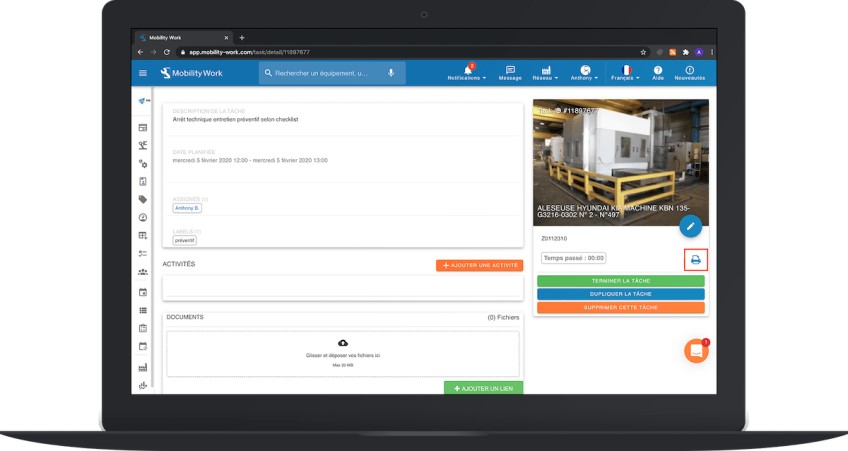
Task: Open the Aide help icon
Action: (658, 73)
